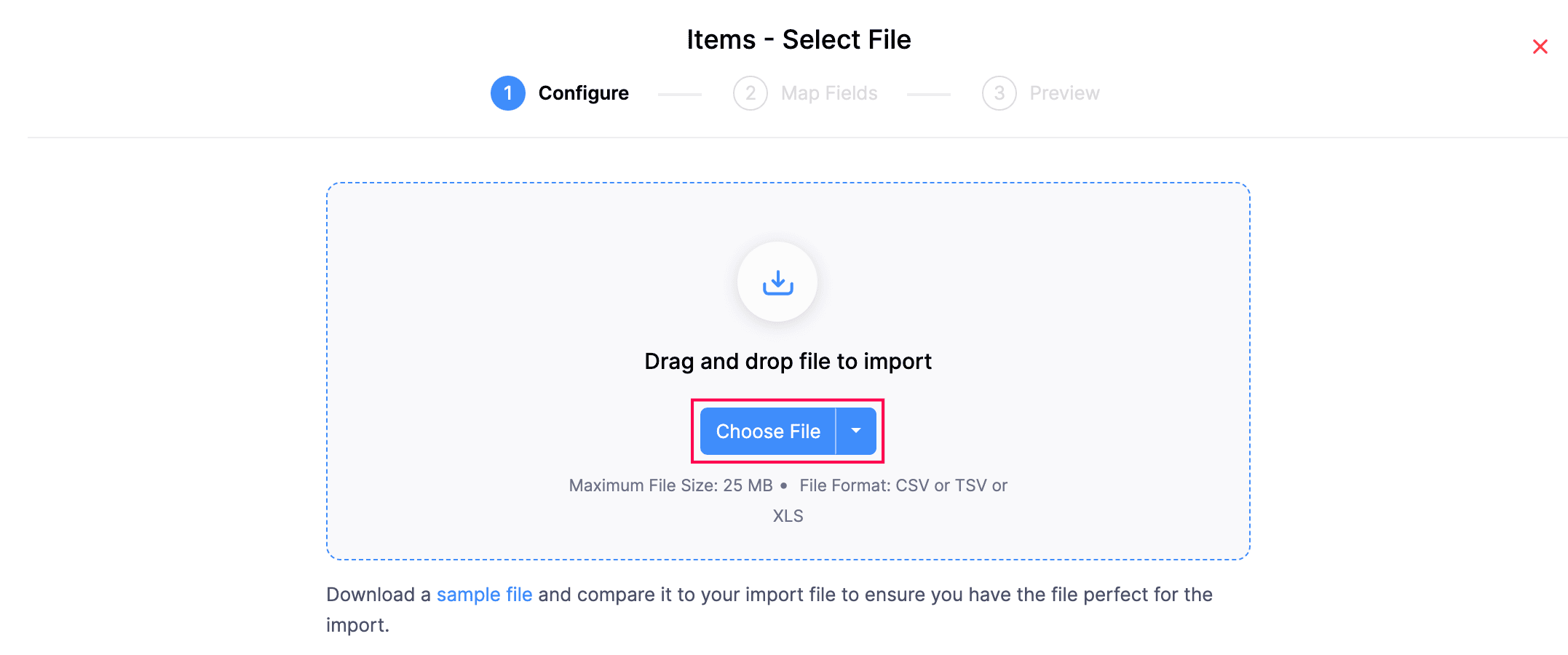Click the Drag and drop file to import text
The width and height of the screenshot is (1568, 655).
pyautogui.click(x=788, y=361)
